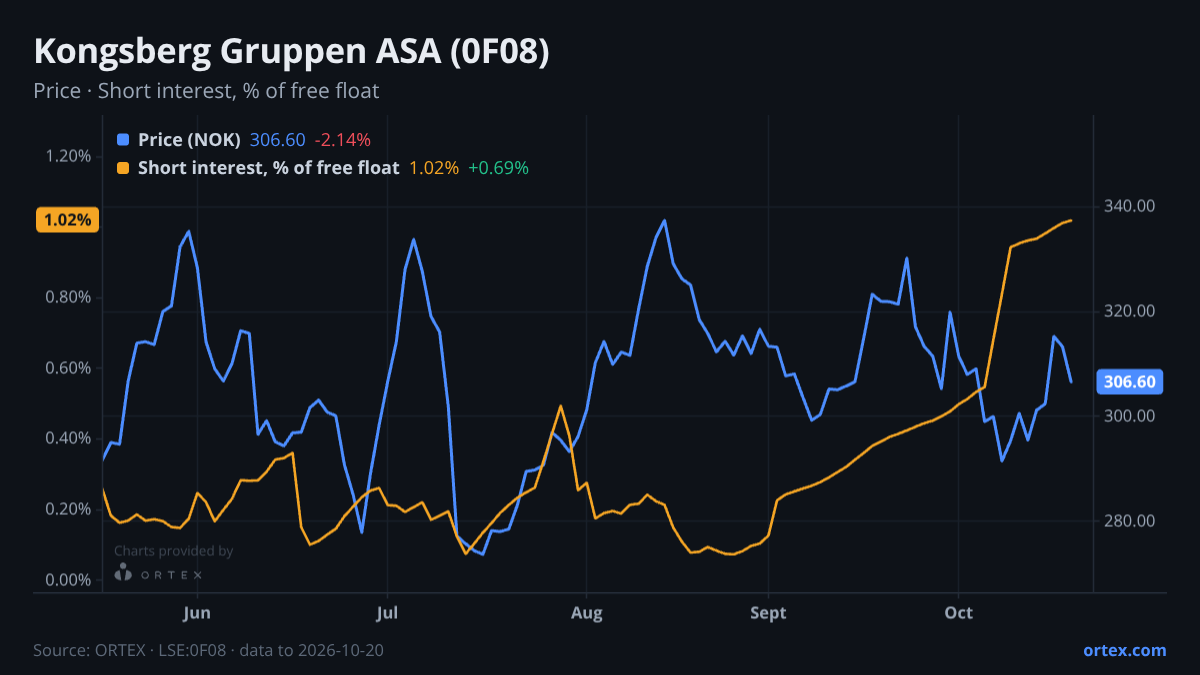
Task: Click the Price · Short interest subtitle
Action: pos(206,91)
